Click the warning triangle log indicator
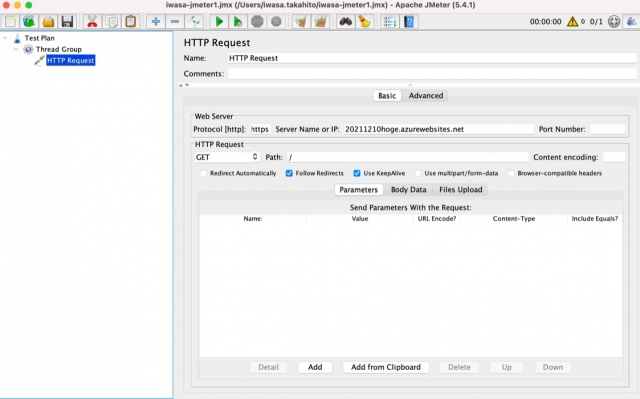Image resolution: width=640 pixels, height=399 pixels. click(x=573, y=21)
